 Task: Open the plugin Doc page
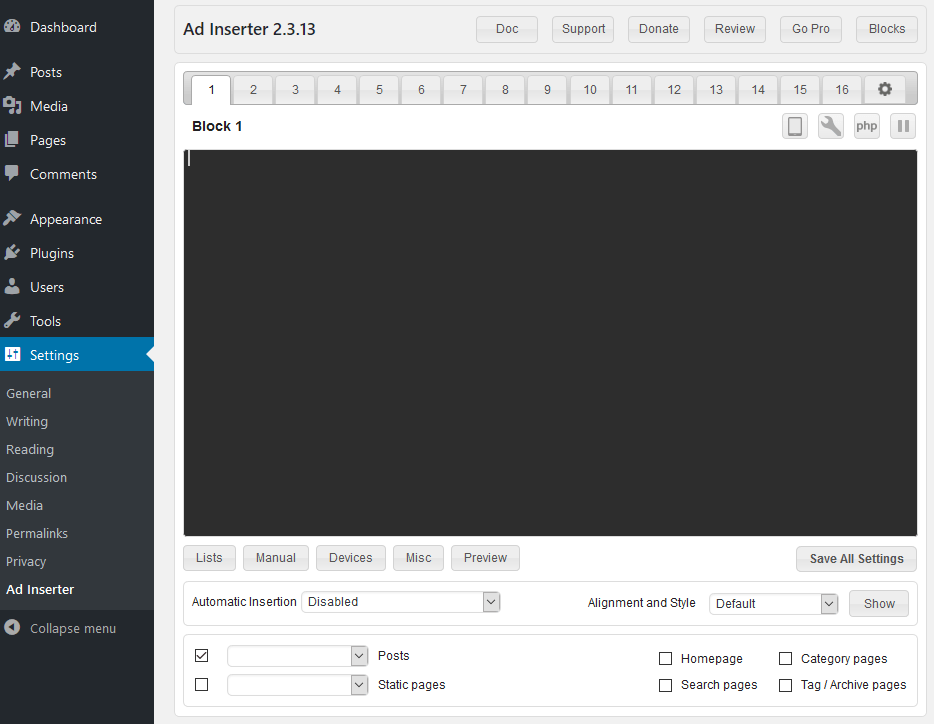[x=506, y=29]
